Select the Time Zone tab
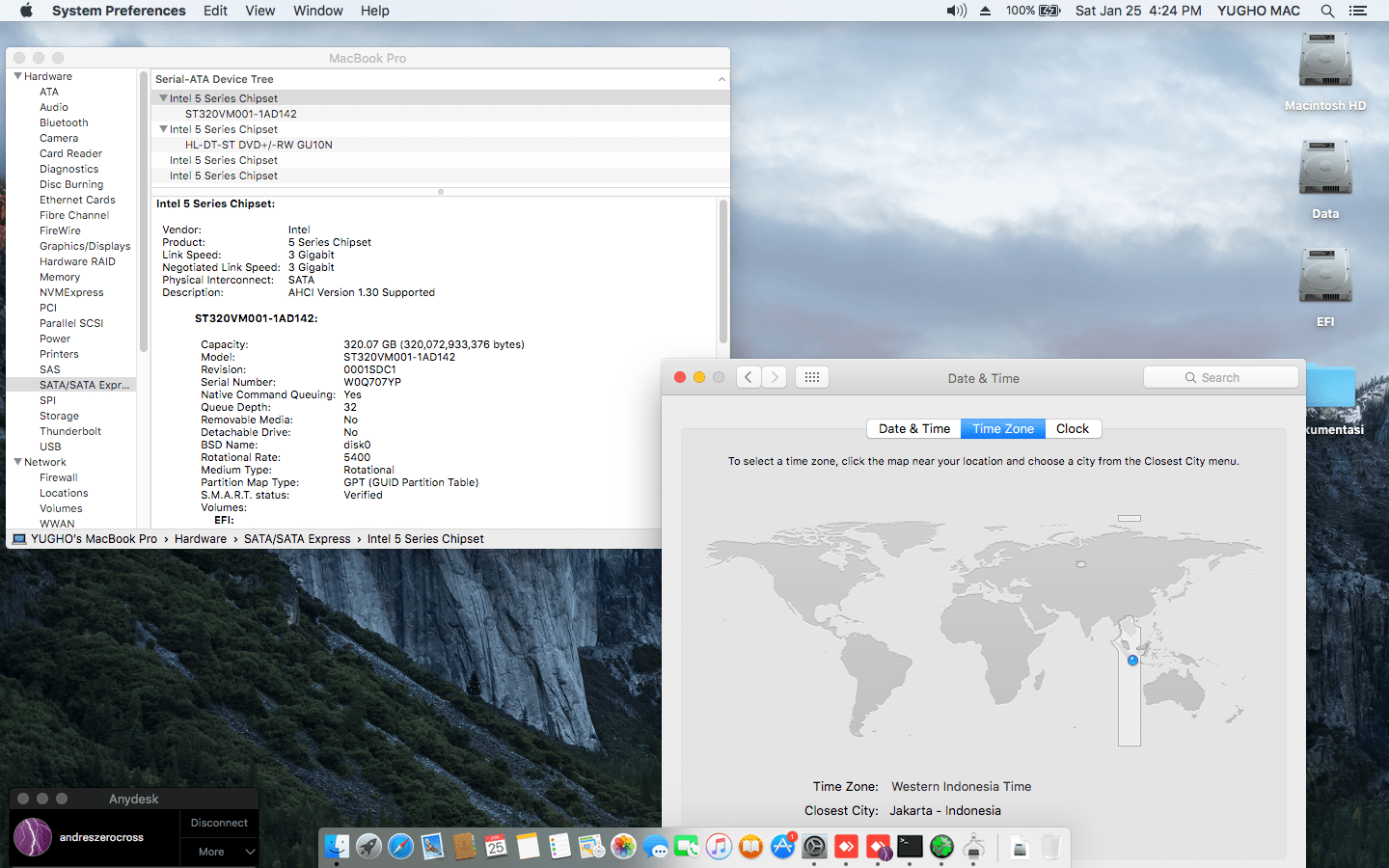The width and height of the screenshot is (1389, 868). pos(1003,429)
